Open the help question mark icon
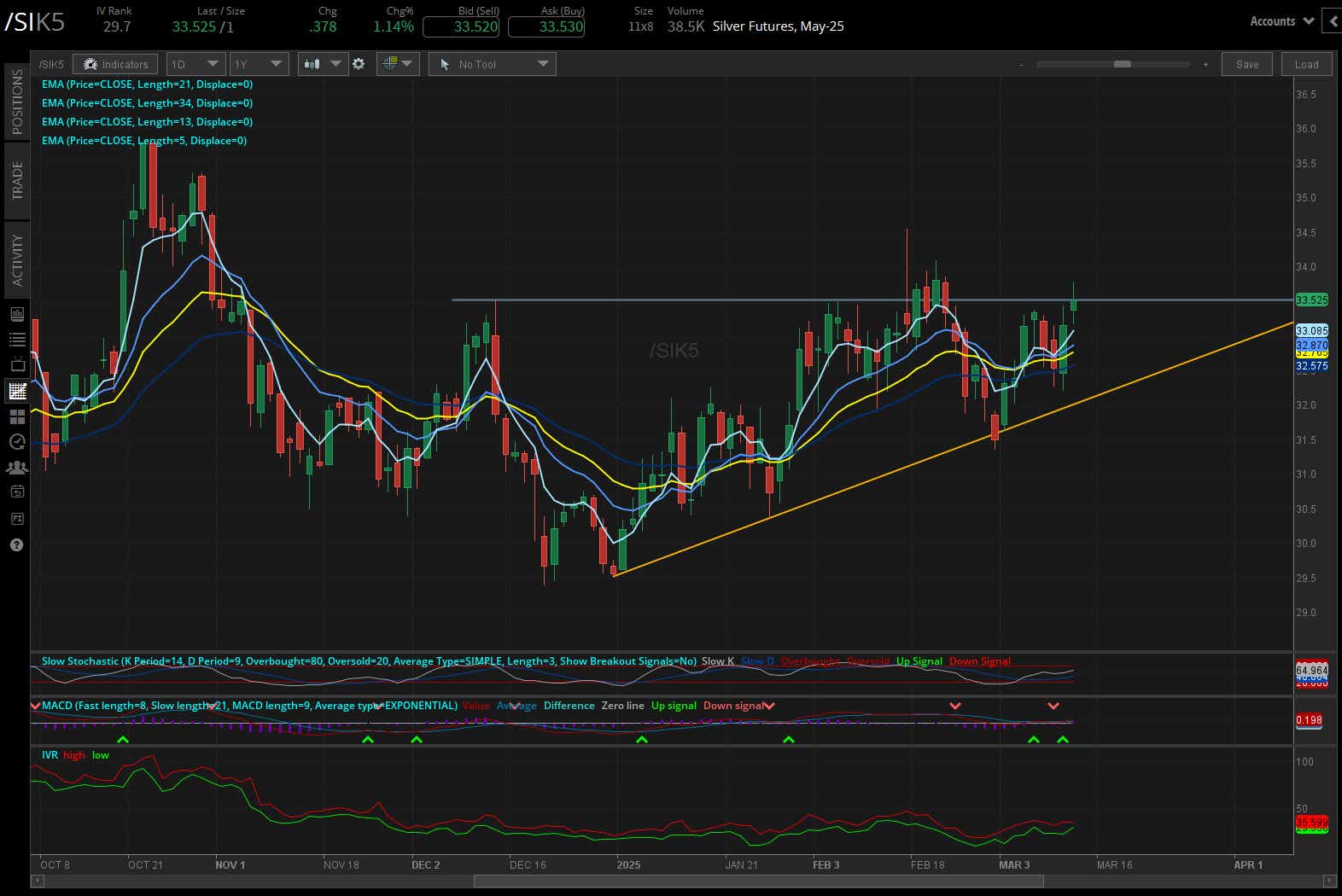The height and width of the screenshot is (896, 1342). pos(17,544)
